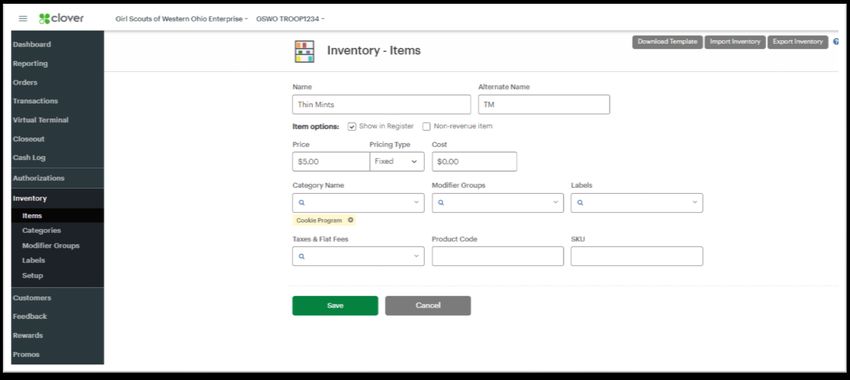Save the item with the Save button

point(335,305)
